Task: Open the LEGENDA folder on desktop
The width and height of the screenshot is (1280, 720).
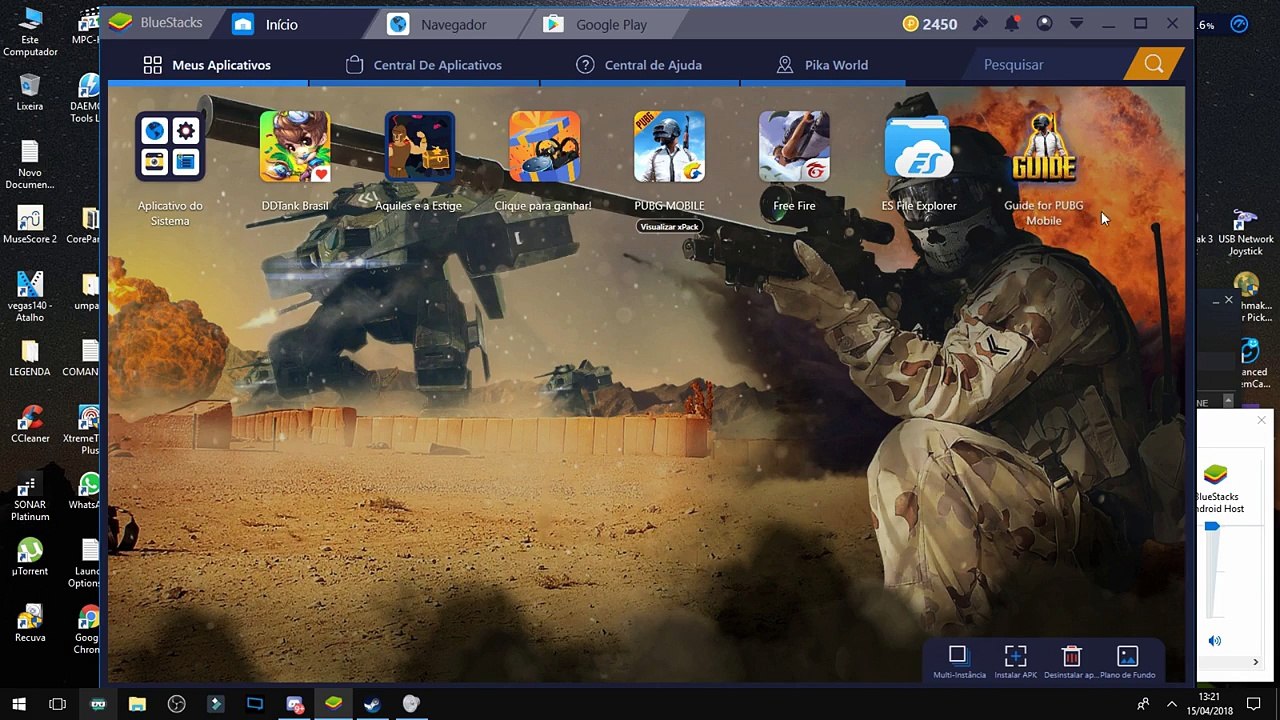Action: coord(30,357)
